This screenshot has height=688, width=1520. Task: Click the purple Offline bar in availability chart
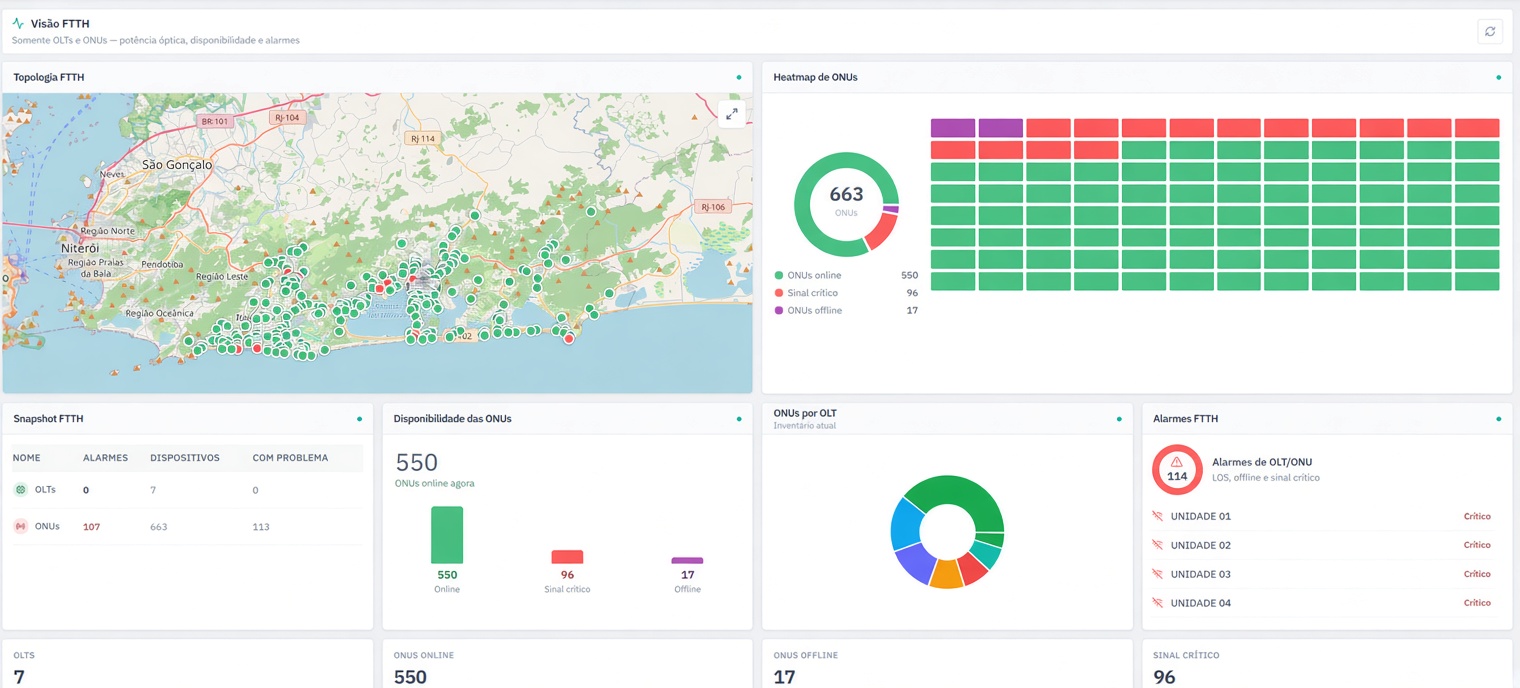pos(687,561)
